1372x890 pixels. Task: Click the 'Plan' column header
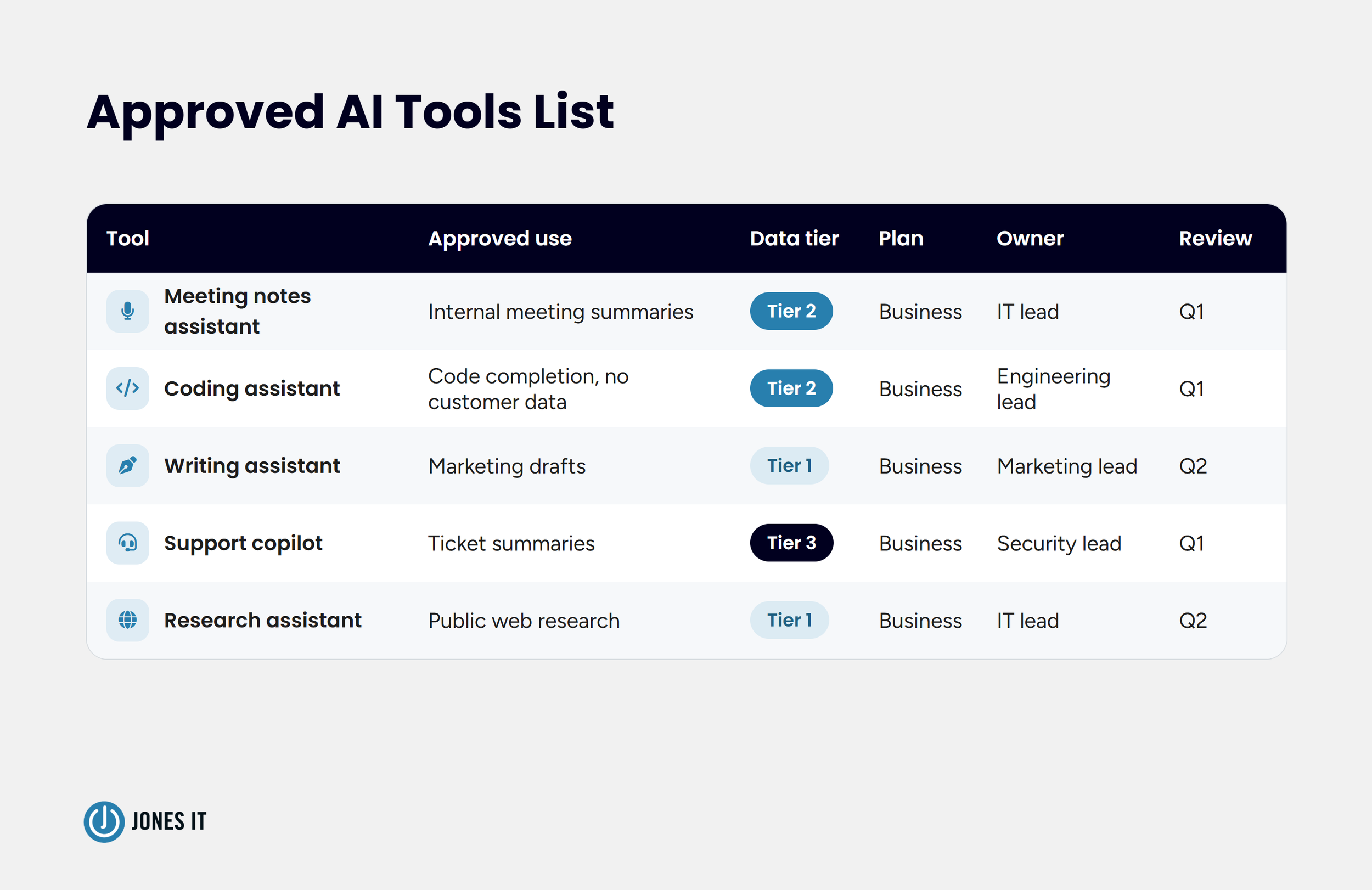click(901, 238)
